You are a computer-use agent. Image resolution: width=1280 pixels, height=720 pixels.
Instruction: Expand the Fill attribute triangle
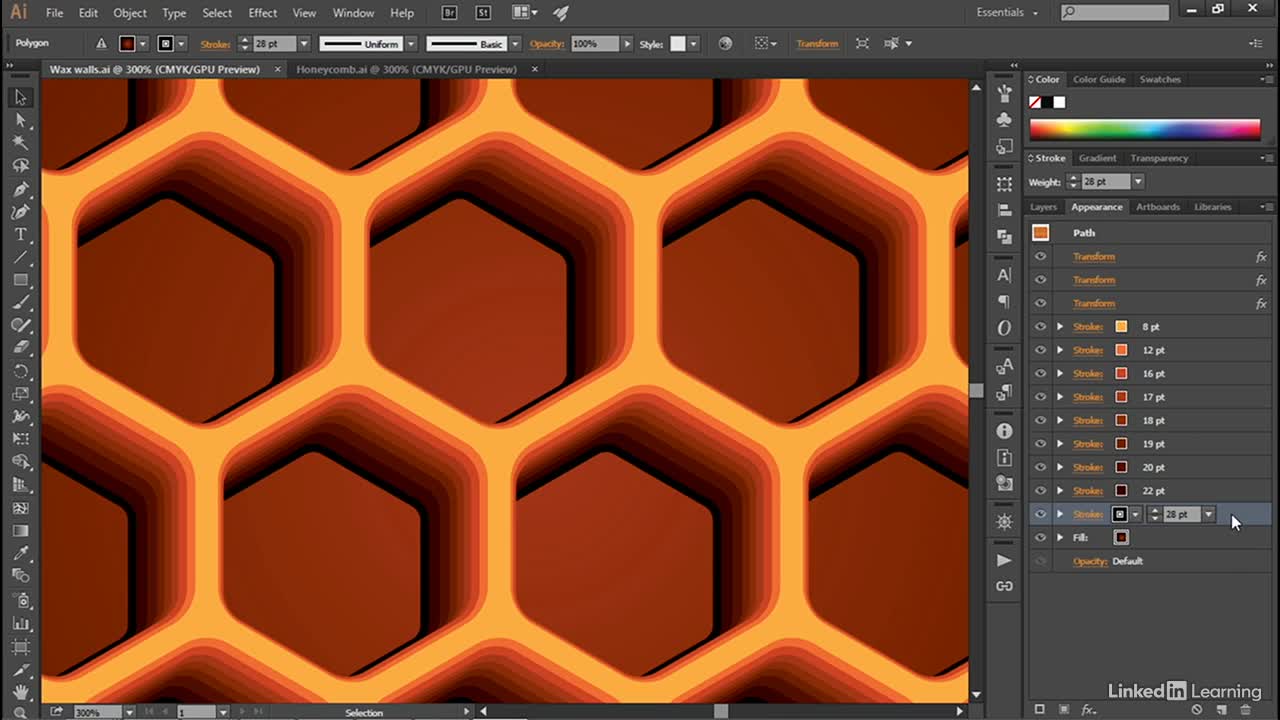1060,537
